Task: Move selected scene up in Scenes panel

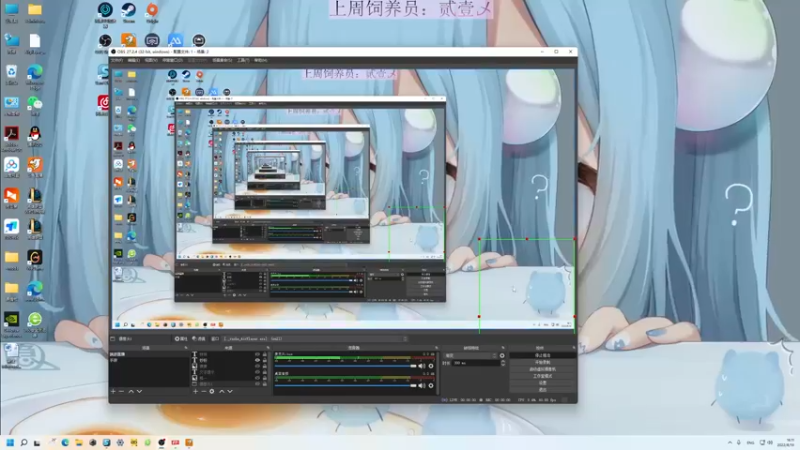Action: (x=131, y=391)
